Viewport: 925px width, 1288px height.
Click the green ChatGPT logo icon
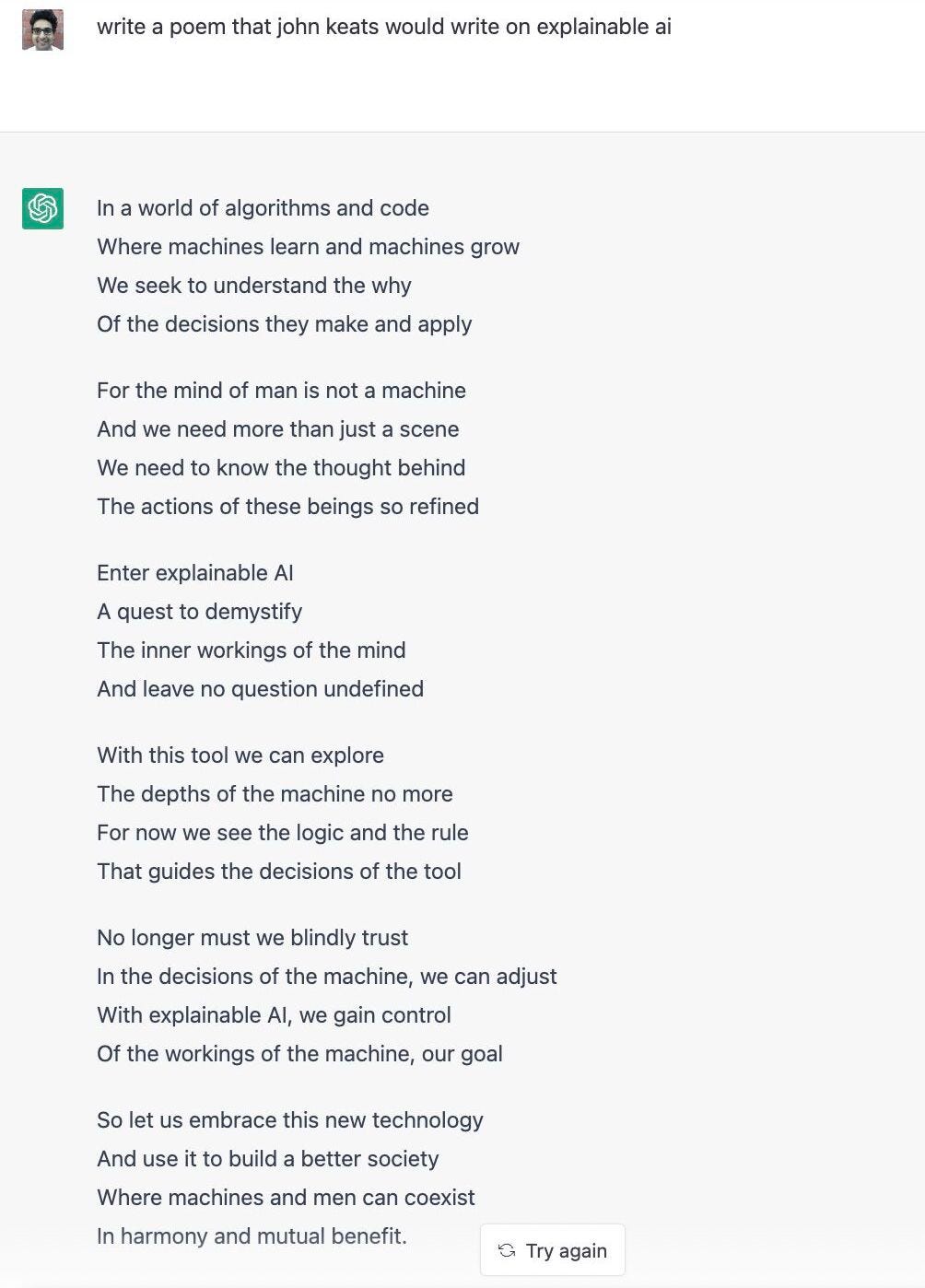tap(42, 208)
